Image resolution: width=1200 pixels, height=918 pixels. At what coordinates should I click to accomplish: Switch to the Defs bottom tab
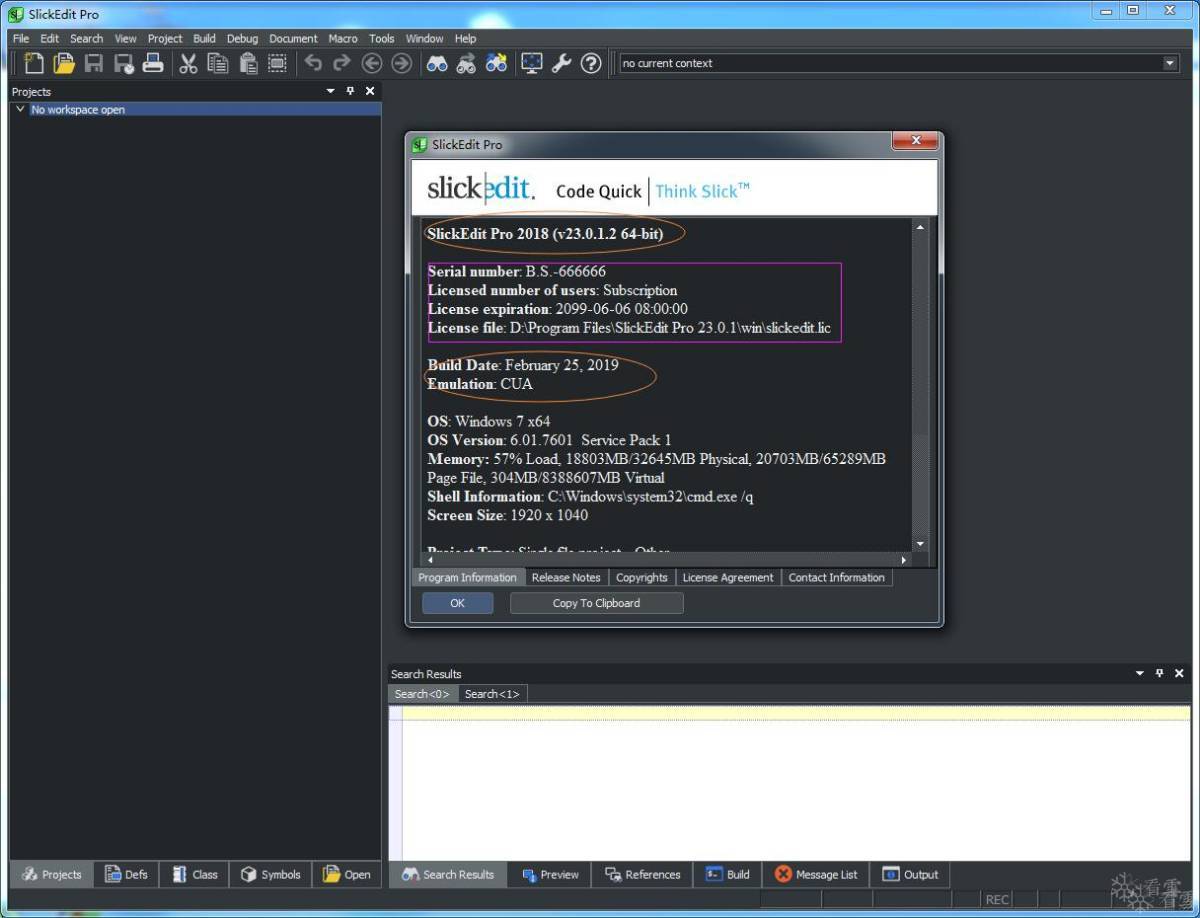(x=127, y=874)
